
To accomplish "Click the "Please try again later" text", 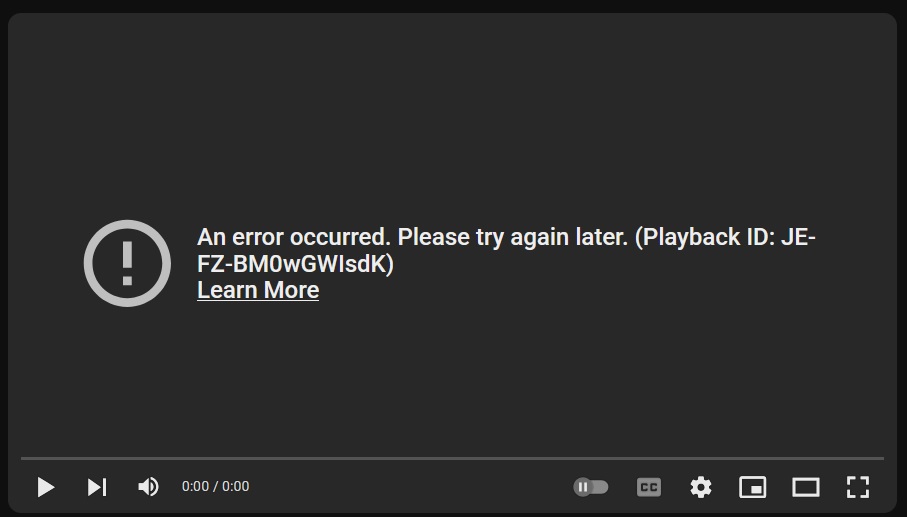I will (x=513, y=237).
